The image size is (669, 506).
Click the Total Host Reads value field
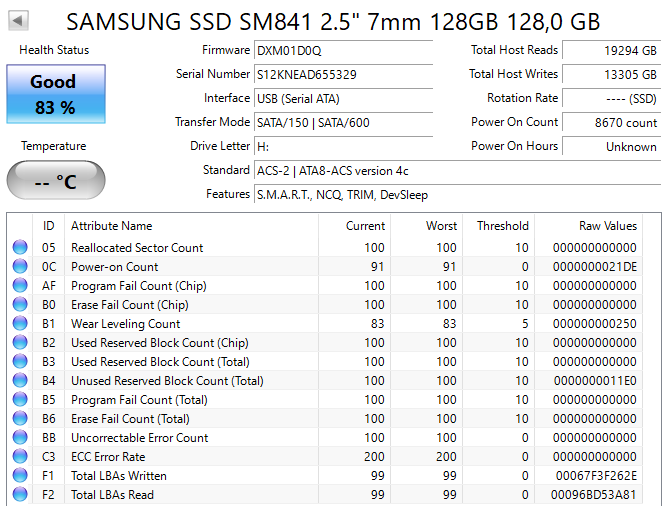click(x=610, y=50)
